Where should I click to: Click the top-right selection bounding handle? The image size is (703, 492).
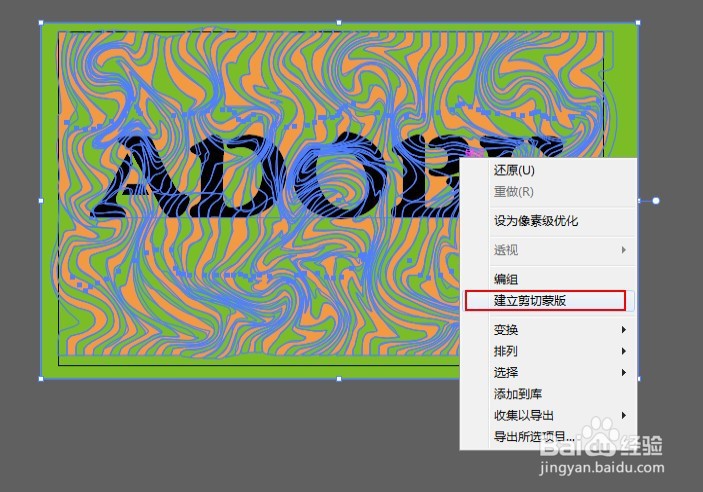click(638, 22)
